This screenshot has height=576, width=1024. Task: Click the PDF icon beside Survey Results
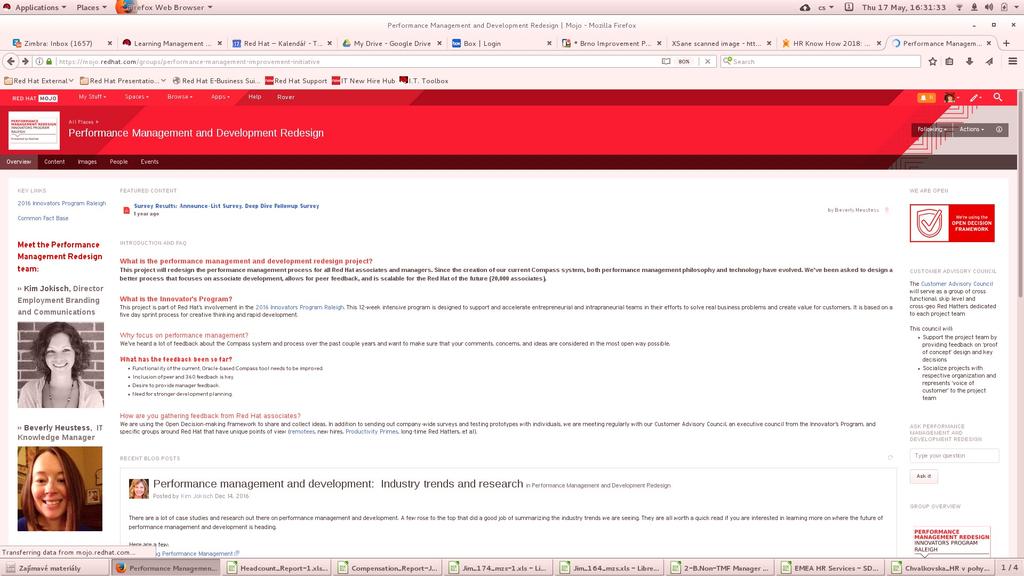(127, 210)
